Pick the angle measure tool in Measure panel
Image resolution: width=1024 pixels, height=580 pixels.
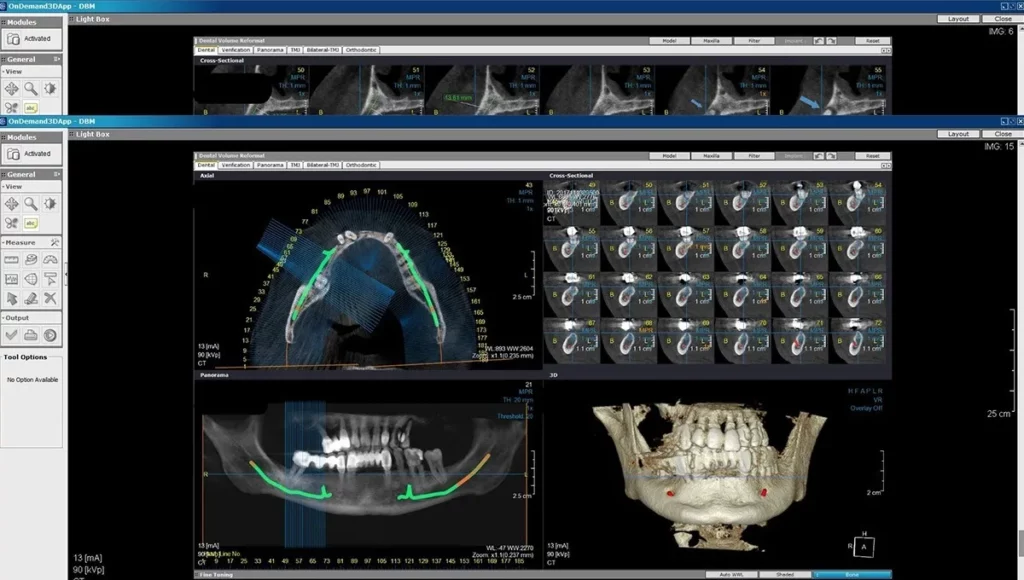50,260
